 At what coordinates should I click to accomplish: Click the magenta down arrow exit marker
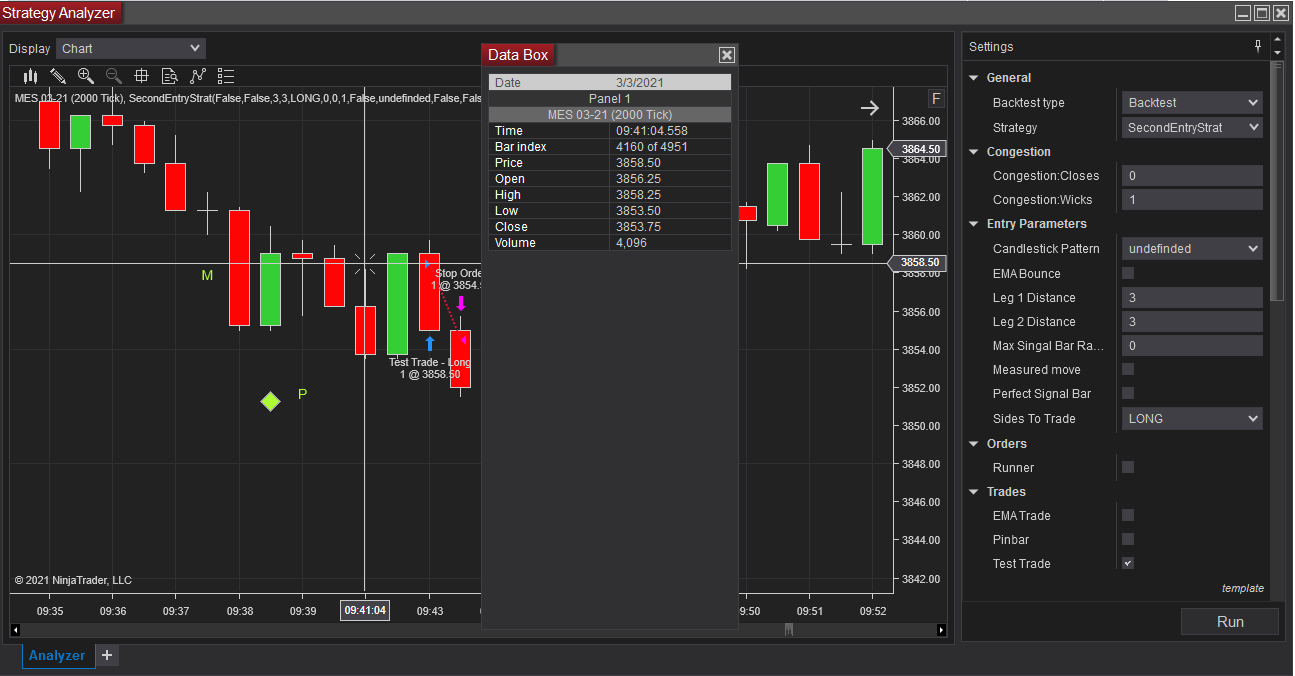click(x=461, y=303)
